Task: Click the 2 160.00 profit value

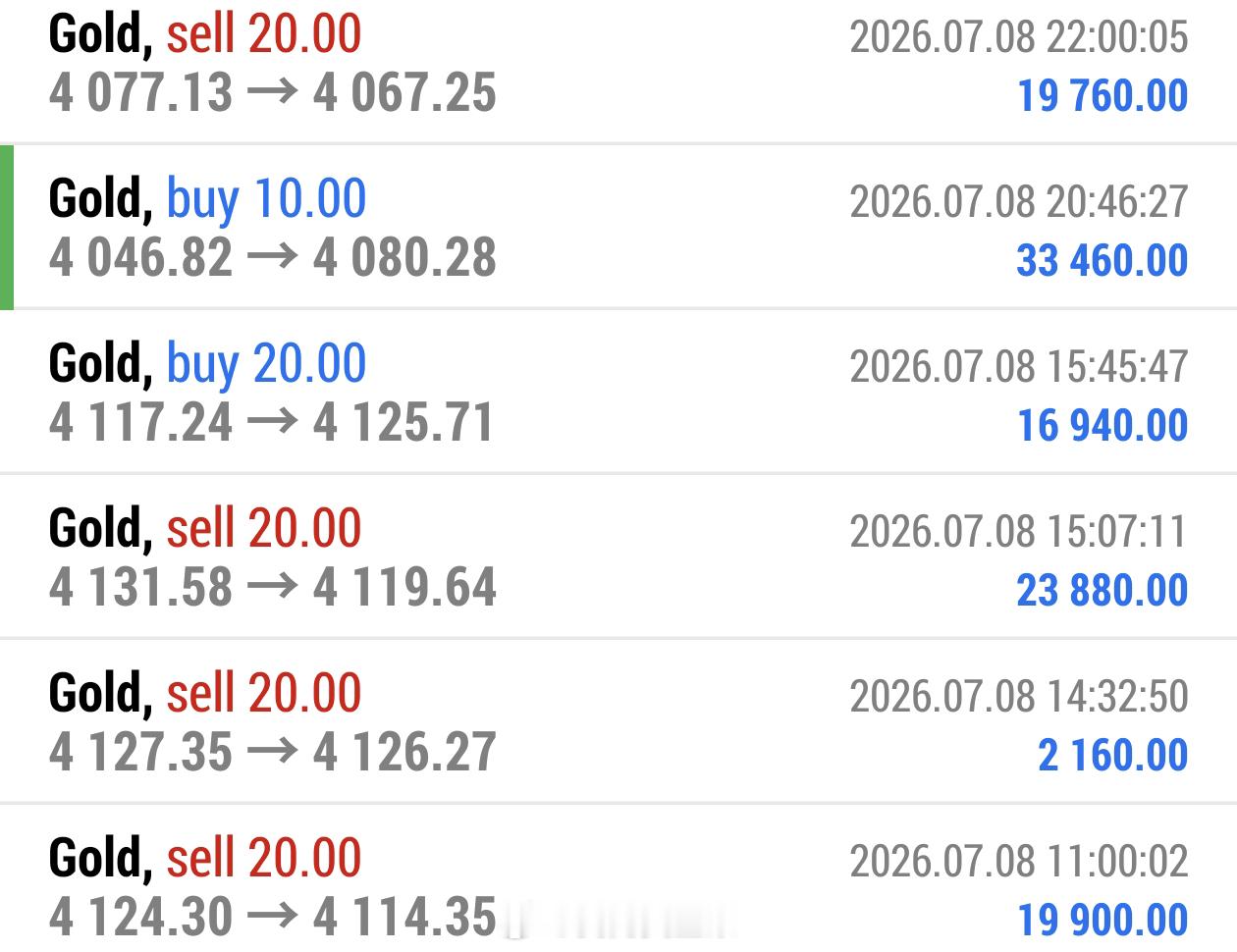Action: tap(1113, 756)
